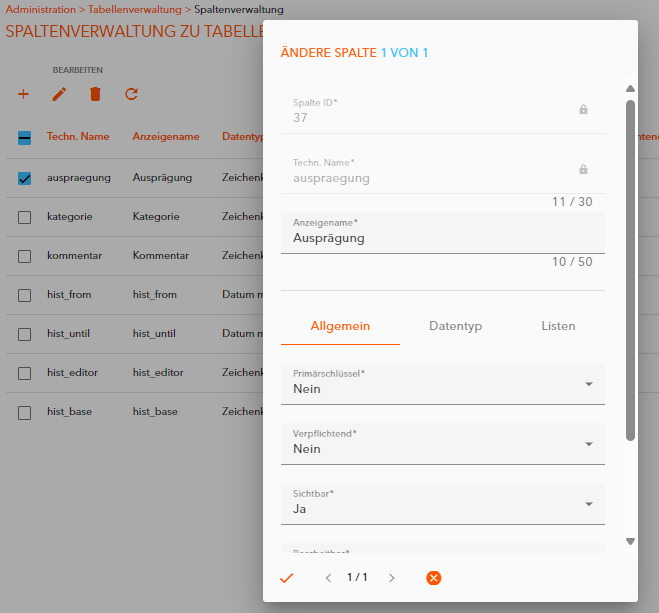659x613 pixels.
Task: Navigate to Tabellenverwaltung breadcrumb
Action: (135, 9)
